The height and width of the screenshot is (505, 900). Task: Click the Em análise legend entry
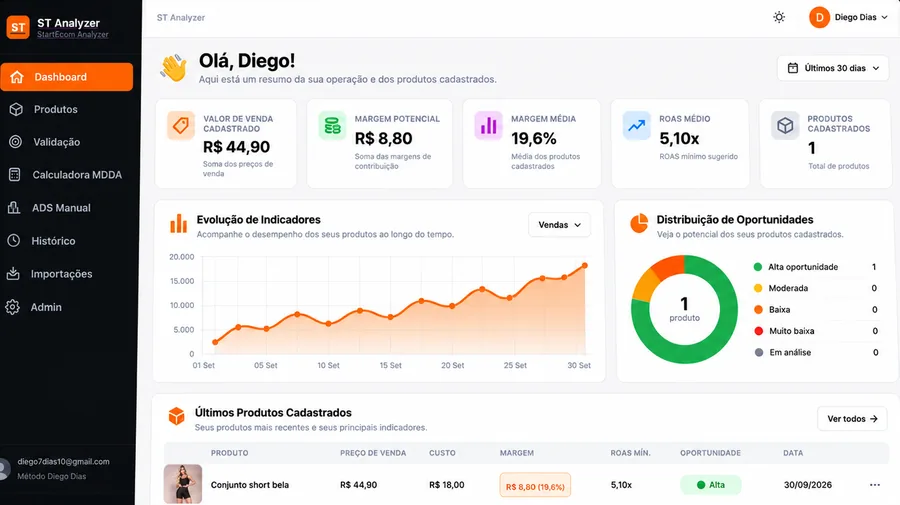815,352
